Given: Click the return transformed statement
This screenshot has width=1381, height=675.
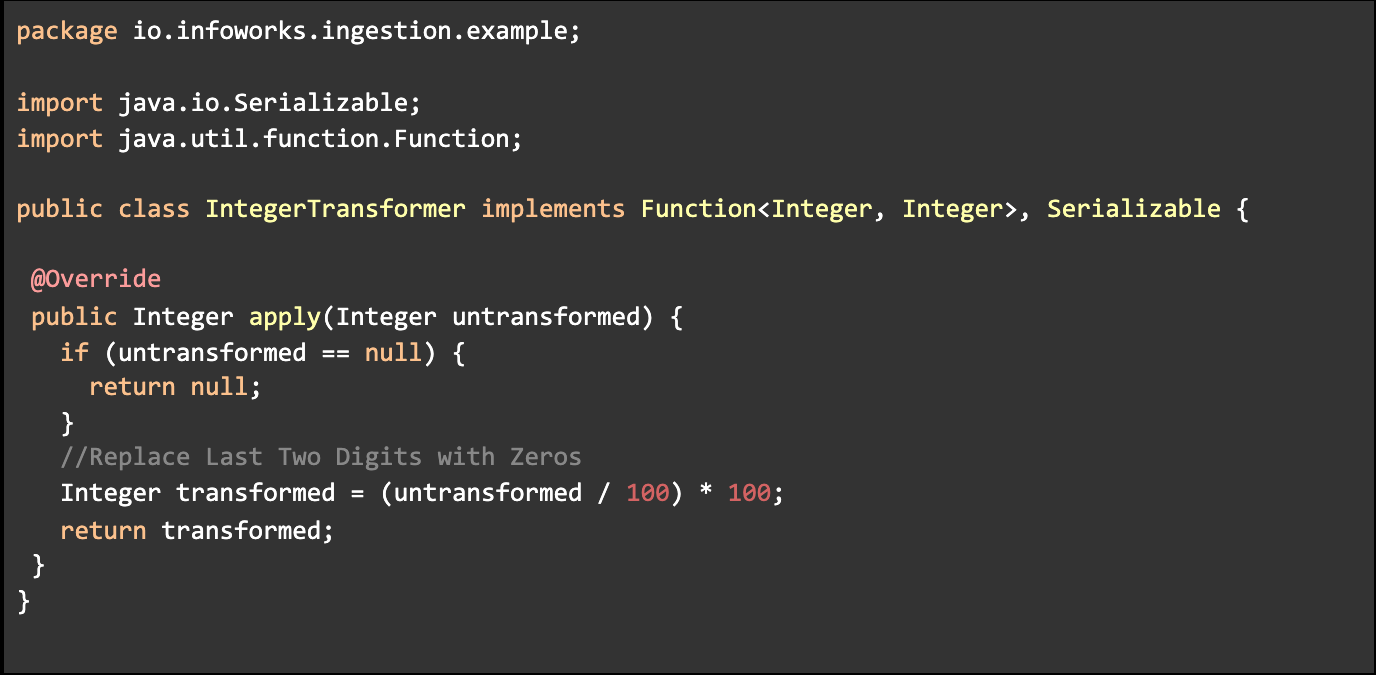Looking at the screenshot, I should pyautogui.click(x=196, y=530).
